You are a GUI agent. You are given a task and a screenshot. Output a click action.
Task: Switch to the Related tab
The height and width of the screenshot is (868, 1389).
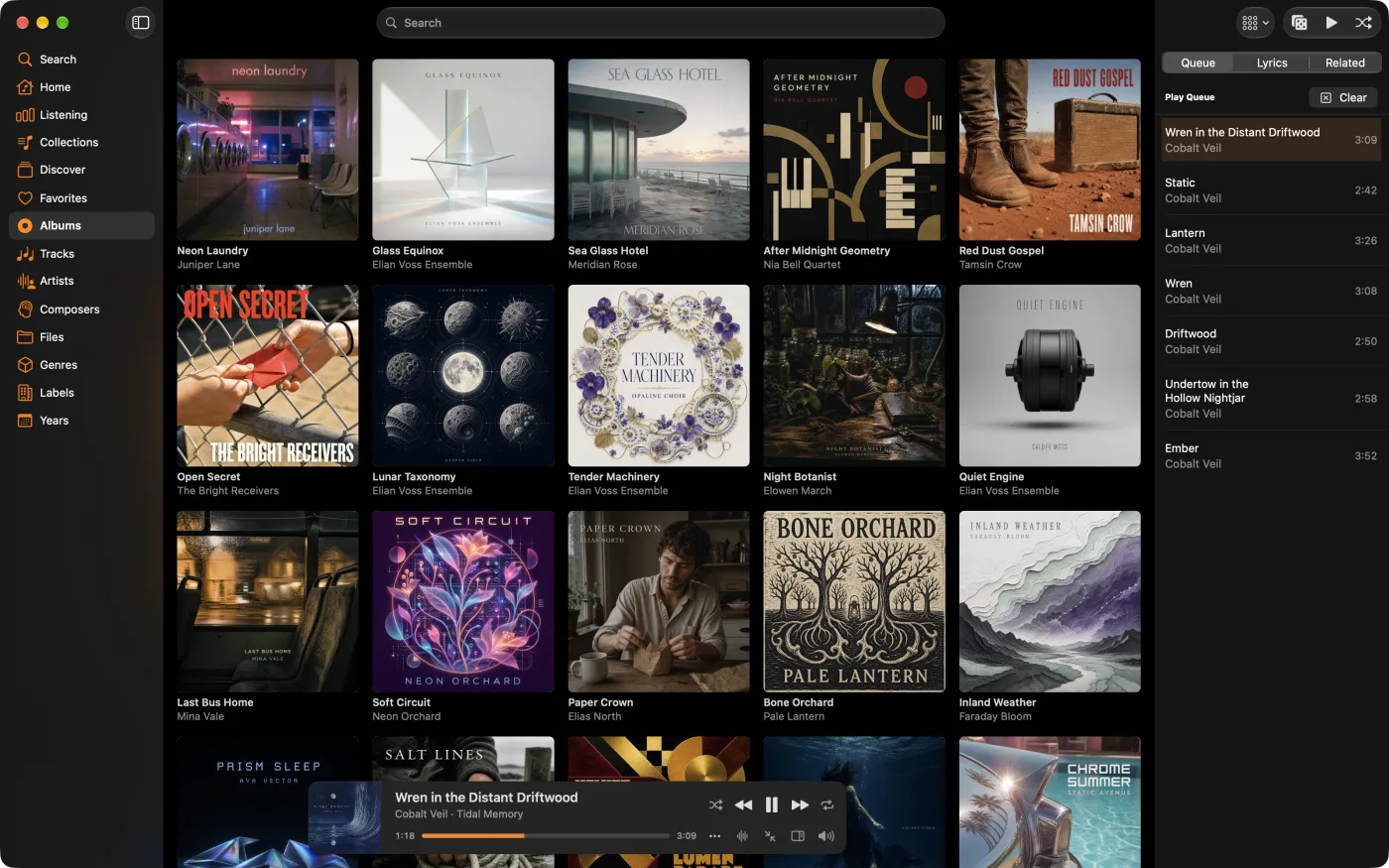pyautogui.click(x=1345, y=63)
